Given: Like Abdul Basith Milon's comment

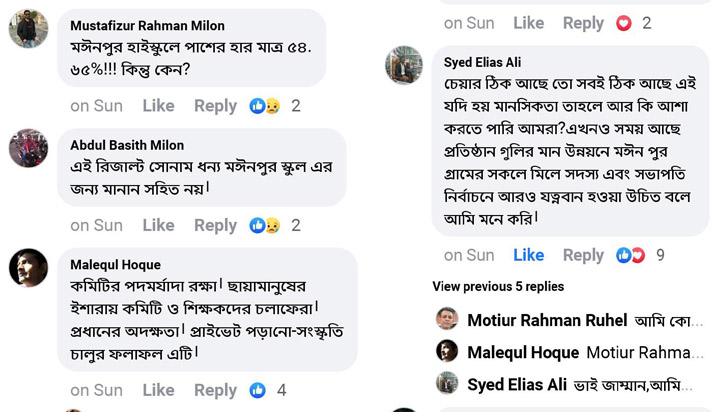Looking at the screenshot, I should pos(158,226).
